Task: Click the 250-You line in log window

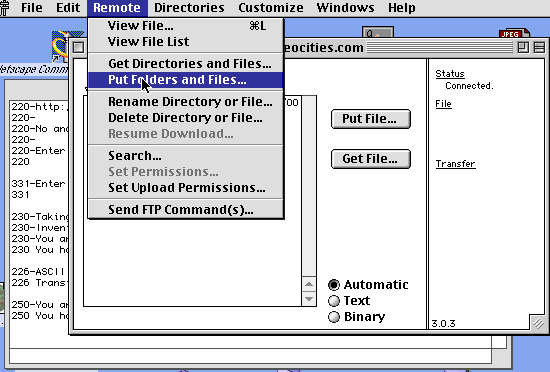Action: pyautogui.click(x=40, y=305)
